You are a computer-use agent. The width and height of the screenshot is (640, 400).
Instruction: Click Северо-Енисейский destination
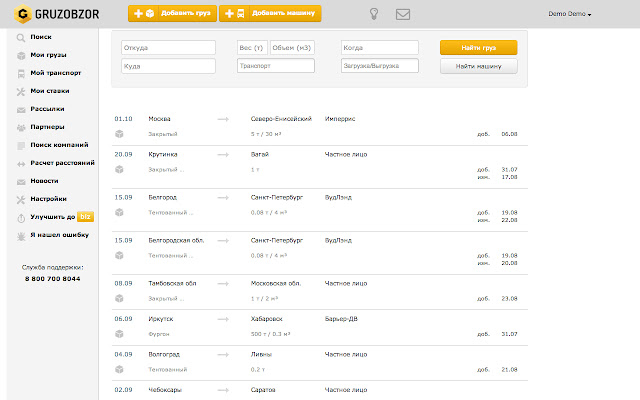coord(281,119)
